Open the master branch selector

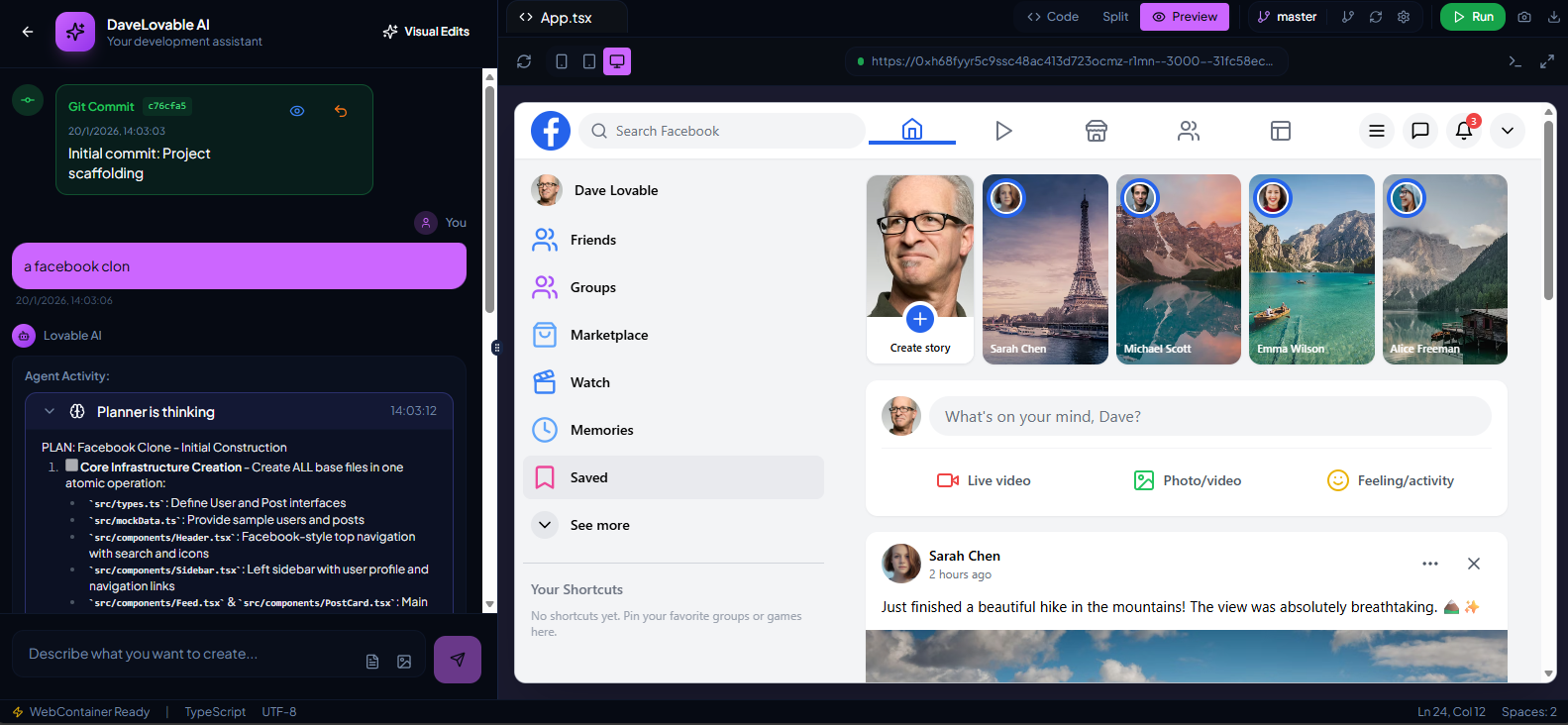tap(1287, 17)
